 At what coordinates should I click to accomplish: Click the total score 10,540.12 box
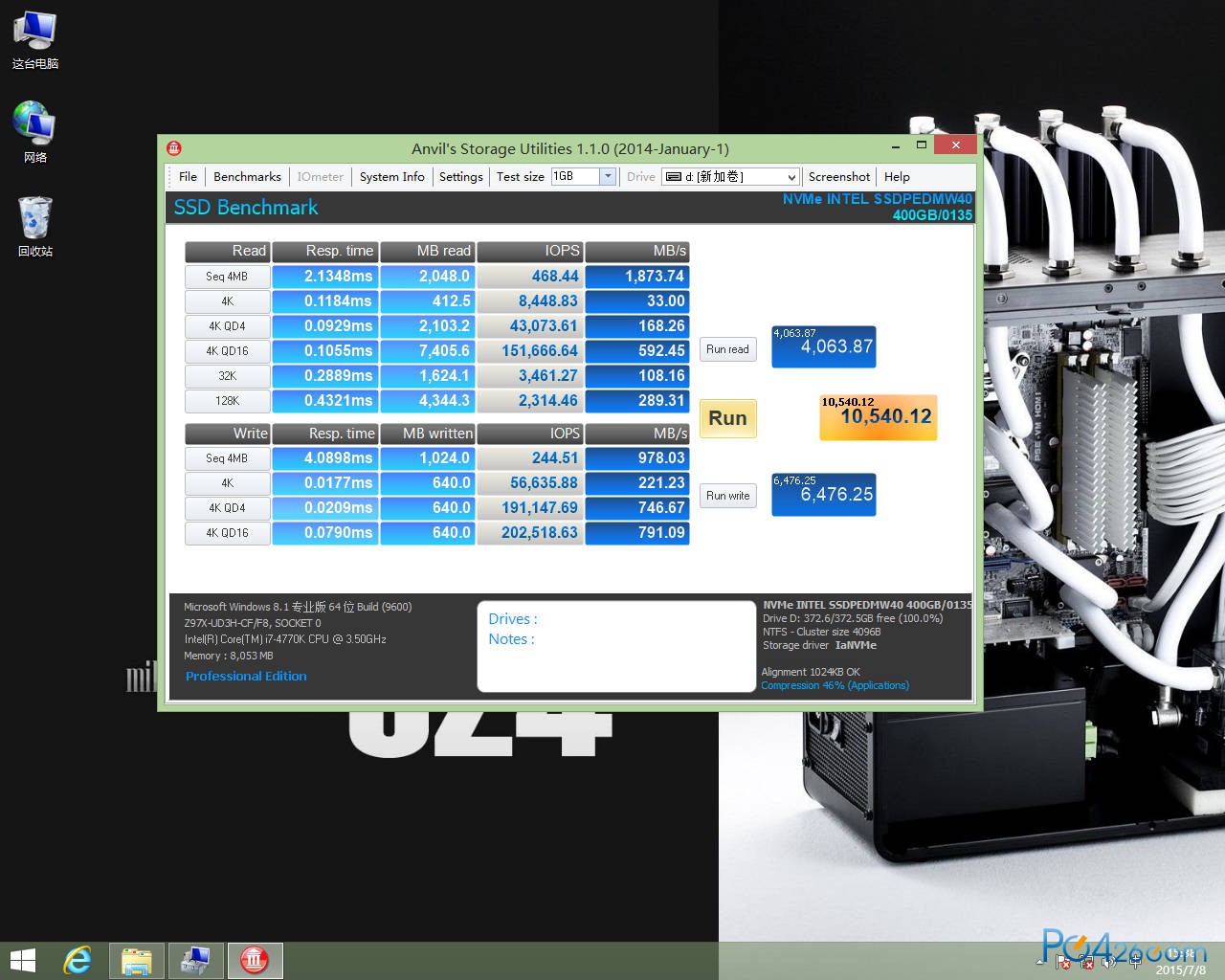click(x=878, y=417)
